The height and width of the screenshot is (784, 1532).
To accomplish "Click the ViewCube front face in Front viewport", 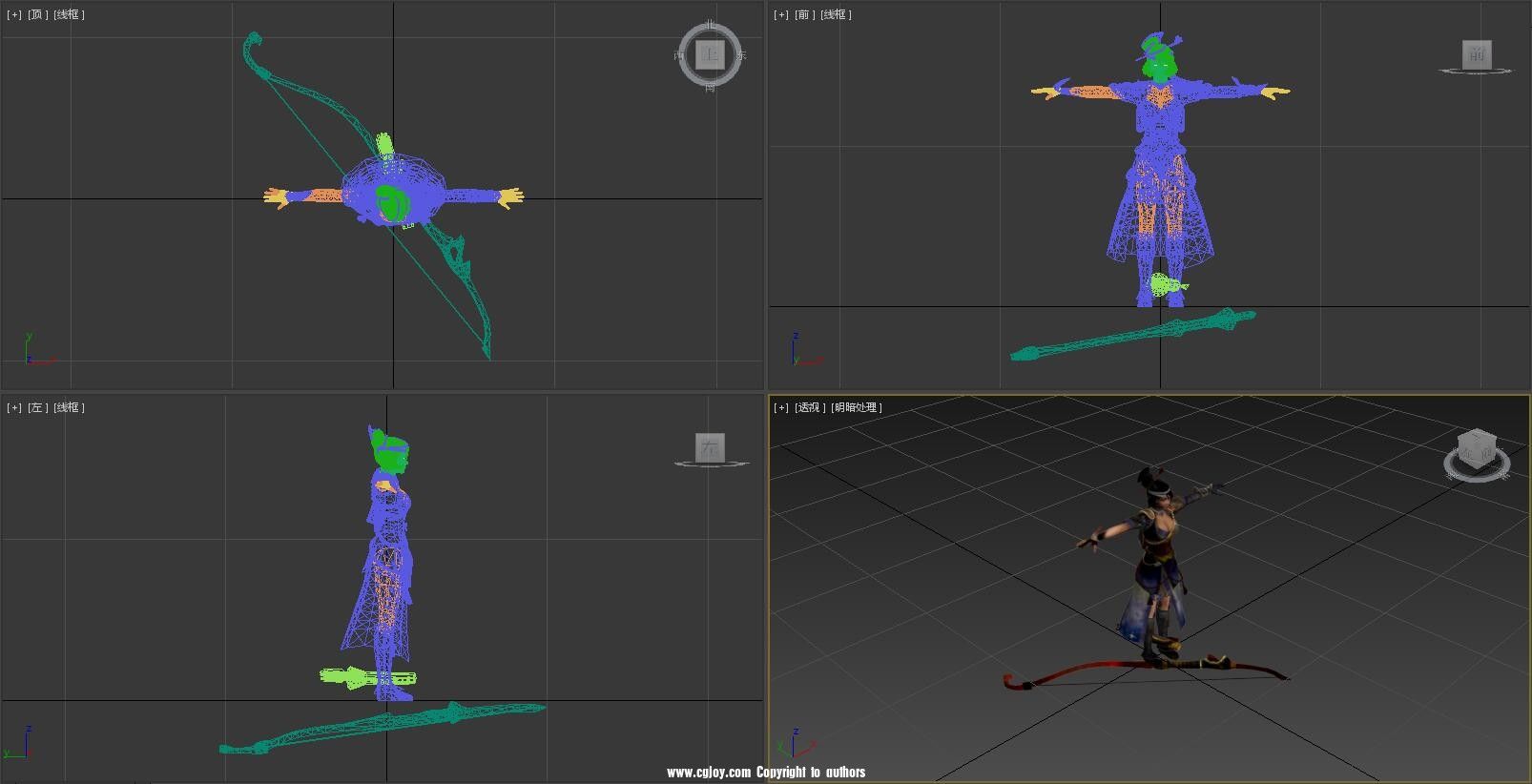I will (1476, 53).
